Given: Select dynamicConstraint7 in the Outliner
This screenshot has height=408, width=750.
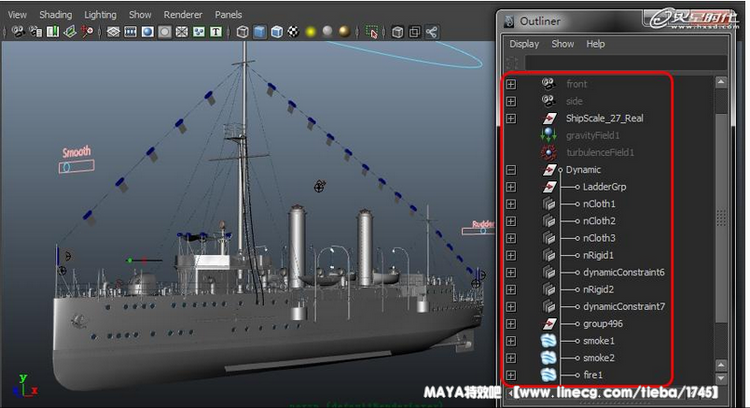Looking at the screenshot, I should click(x=623, y=306).
